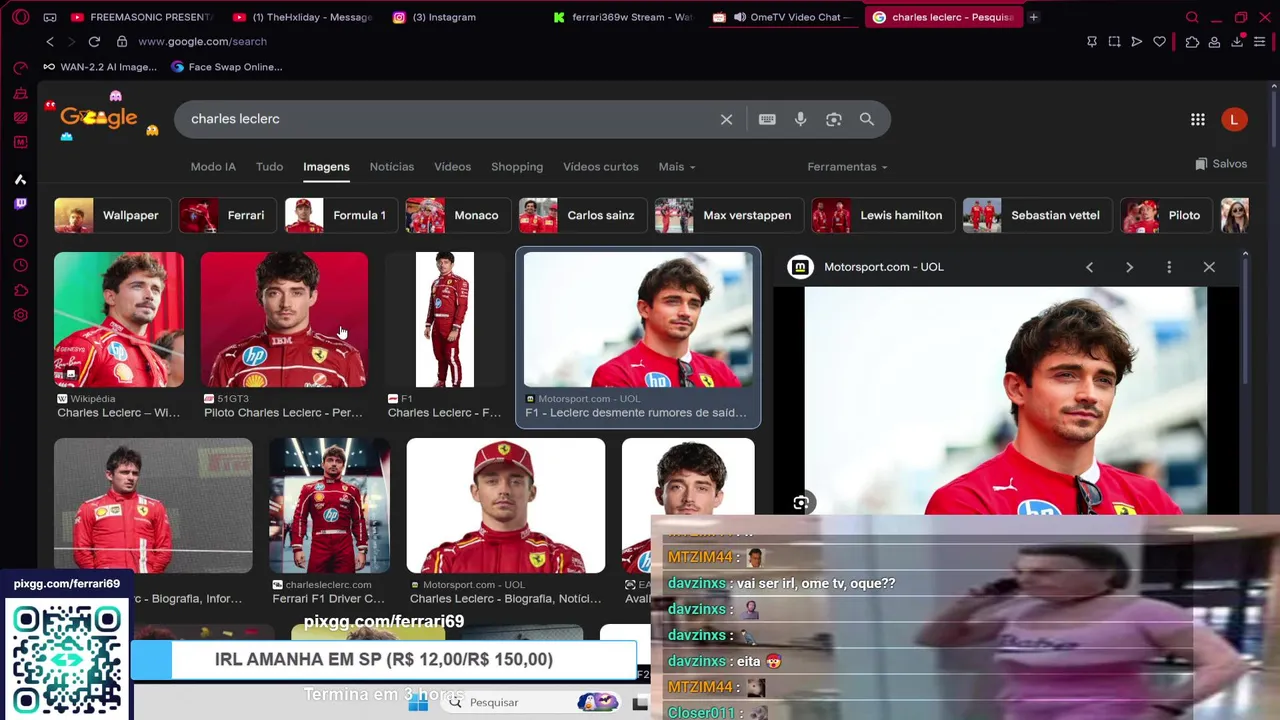1280x720 pixels.
Task: Select the Wallpaper filter chip
Action: 112,215
